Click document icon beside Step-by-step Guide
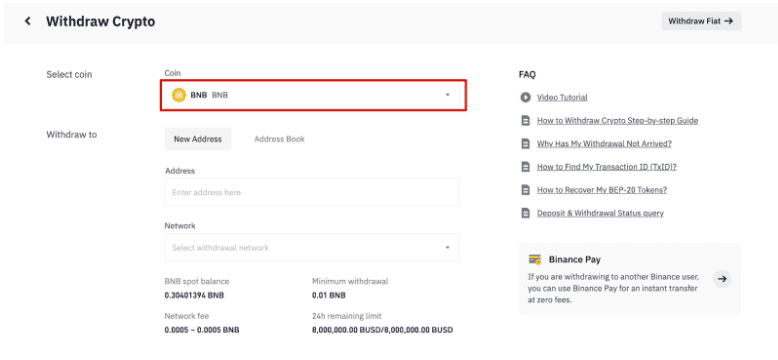778x360 pixels. (x=525, y=120)
